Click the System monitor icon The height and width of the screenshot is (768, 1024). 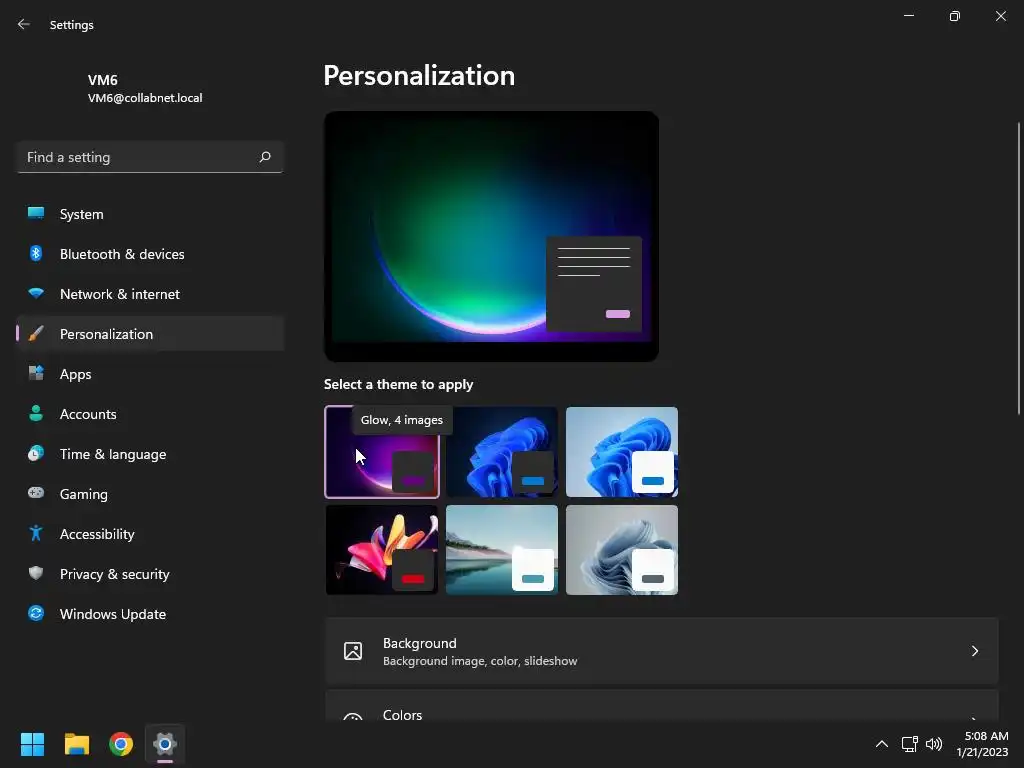[36, 214]
